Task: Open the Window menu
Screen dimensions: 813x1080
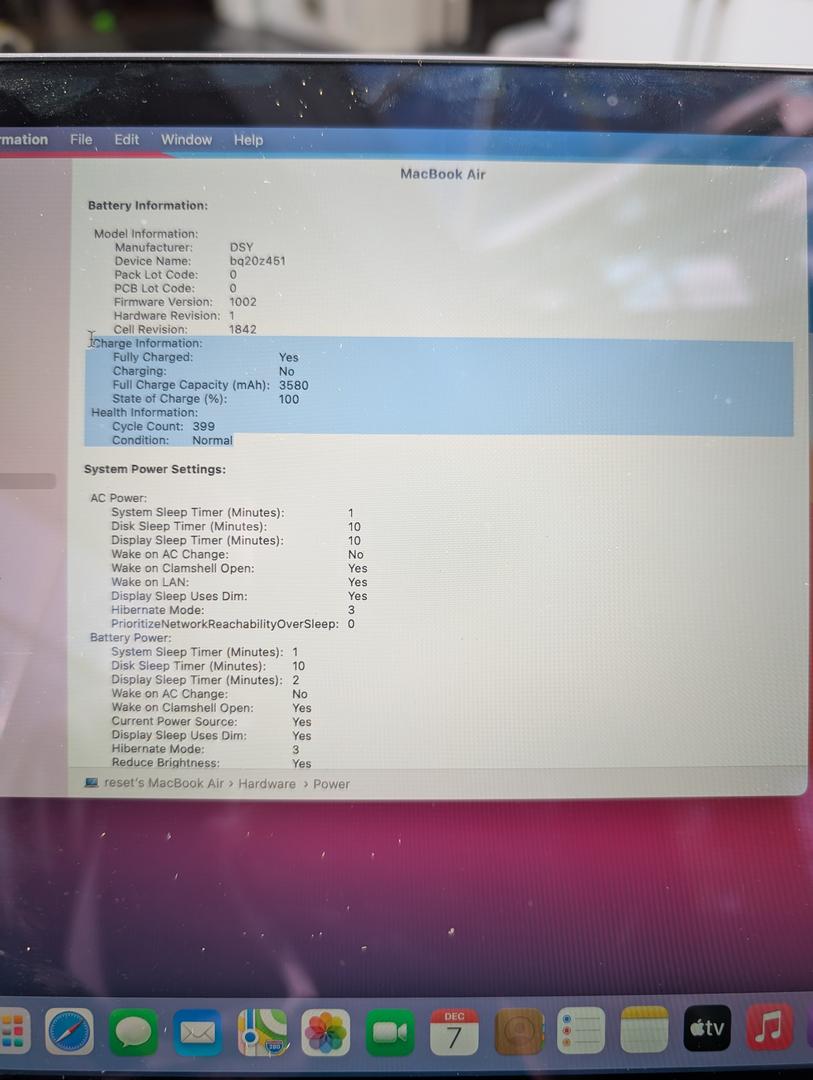Action: (186, 140)
